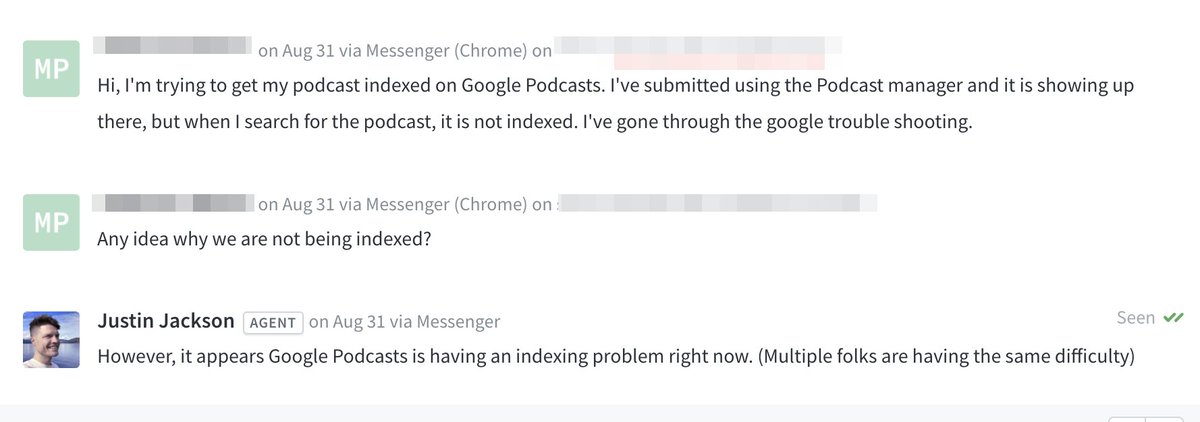Click the AGENT badge next to Justin Jackson
The height and width of the screenshot is (422, 1200).
tap(272, 322)
